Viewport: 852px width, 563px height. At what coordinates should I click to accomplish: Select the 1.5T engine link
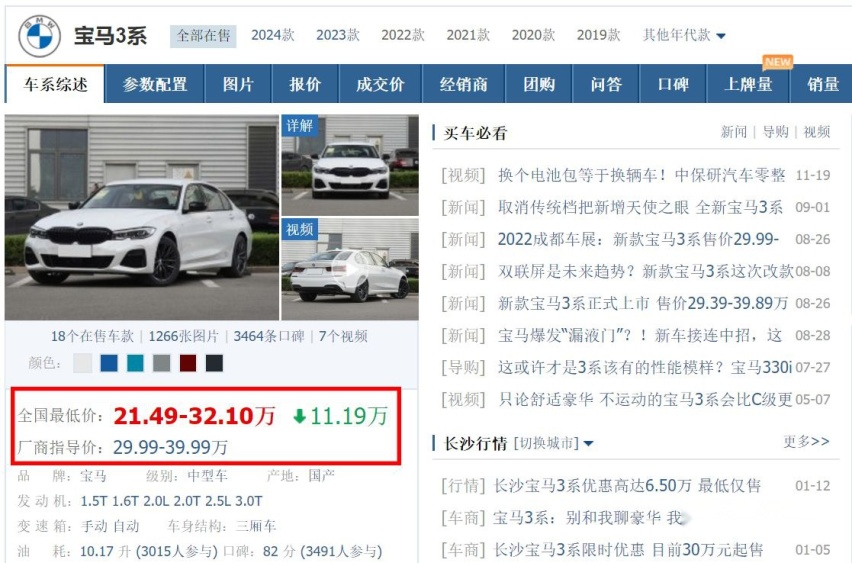(94, 501)
